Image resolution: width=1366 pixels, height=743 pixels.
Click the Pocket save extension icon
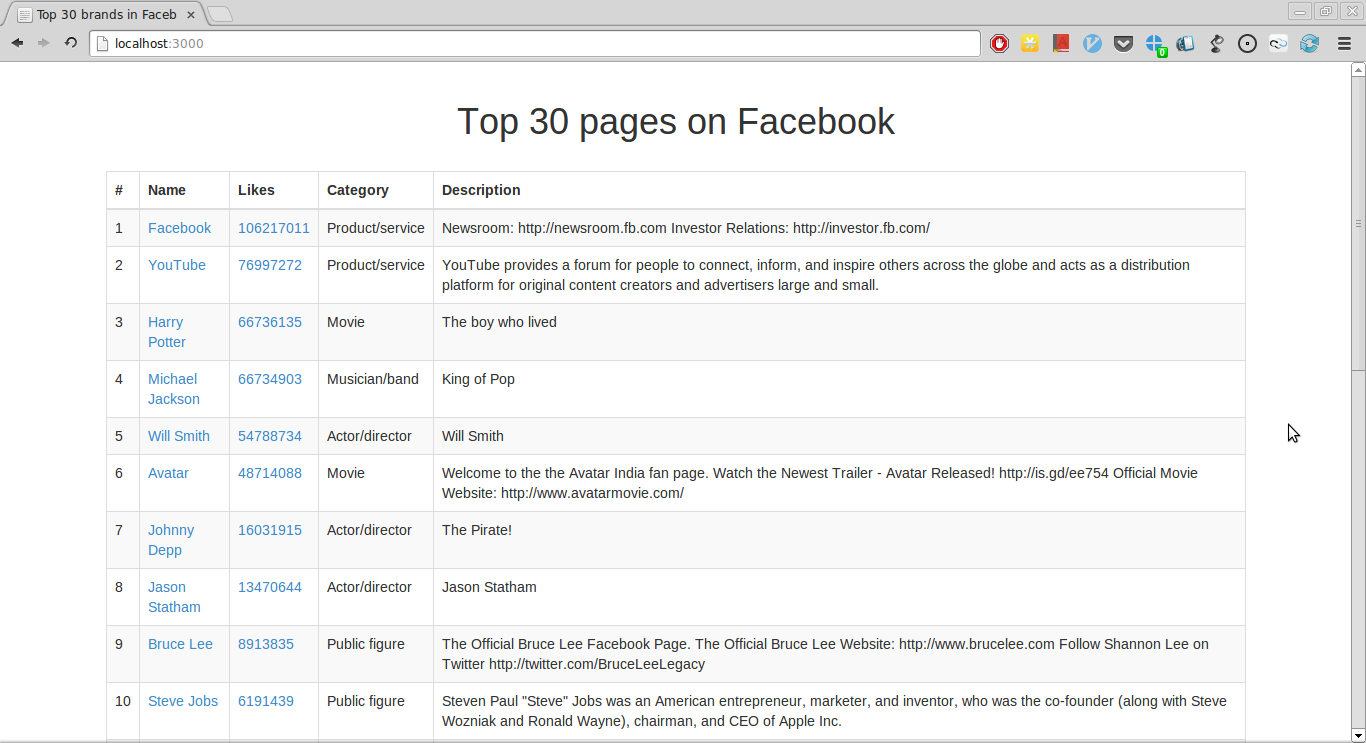pos(1123,43)
